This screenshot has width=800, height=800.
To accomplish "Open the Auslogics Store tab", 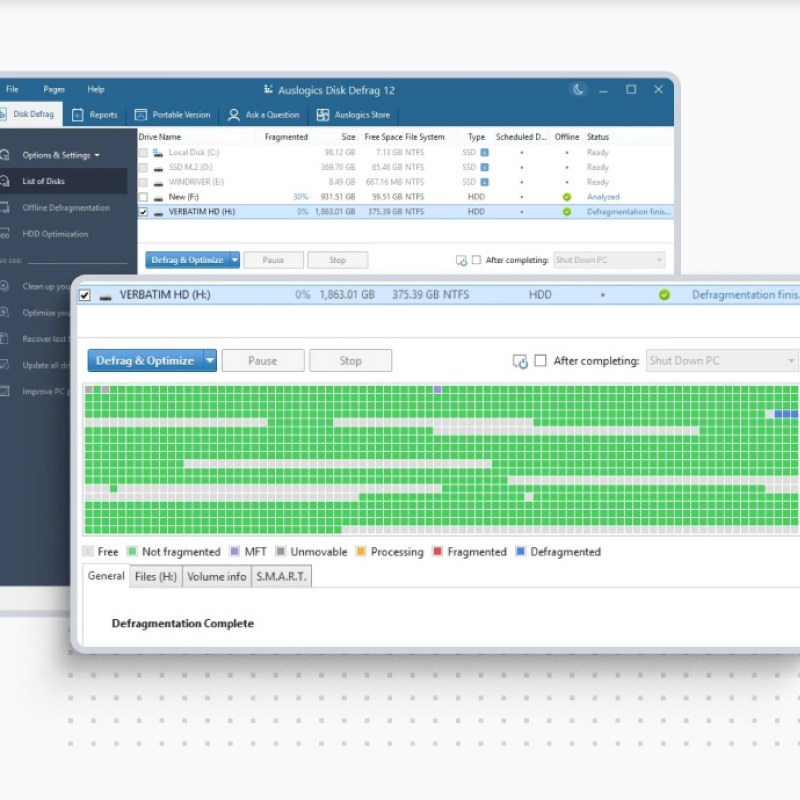I will point(353,115).
